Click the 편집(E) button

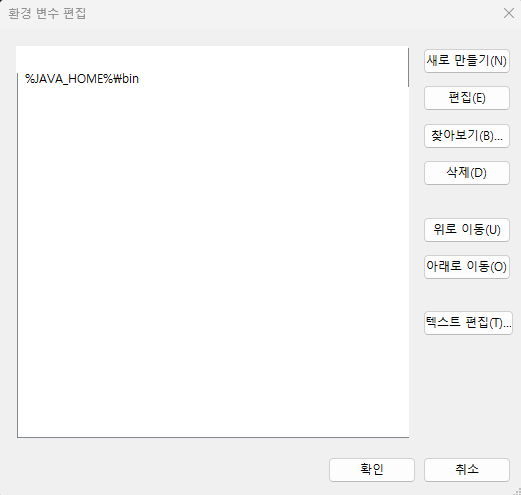pyautogui.click(x=467, y=98)
